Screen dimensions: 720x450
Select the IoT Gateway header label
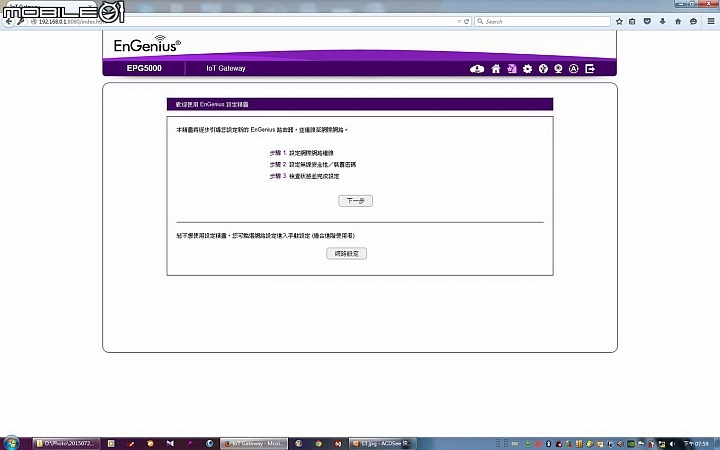[x=226, y=68]
